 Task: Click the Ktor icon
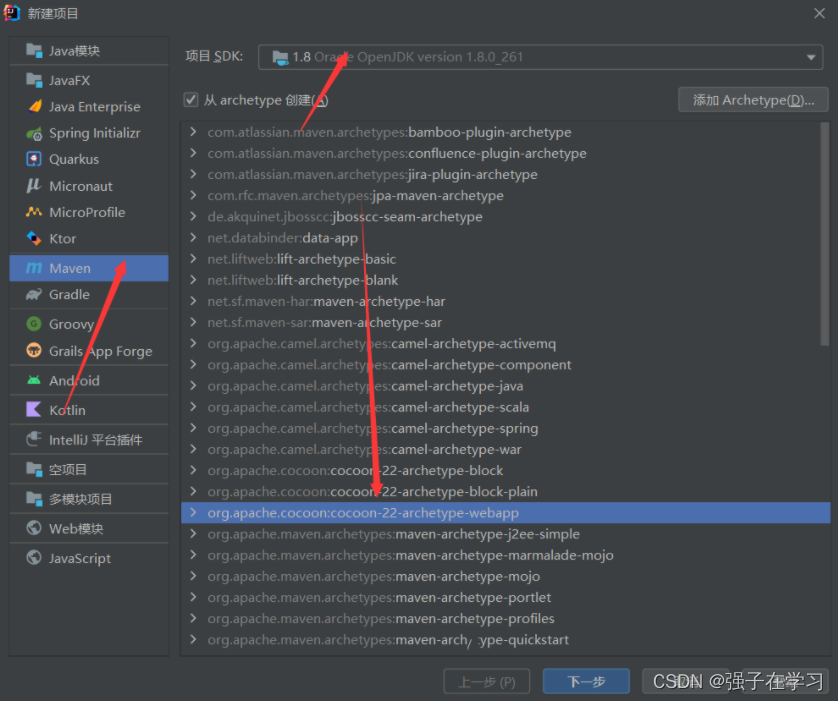click(x=34, y=238)
